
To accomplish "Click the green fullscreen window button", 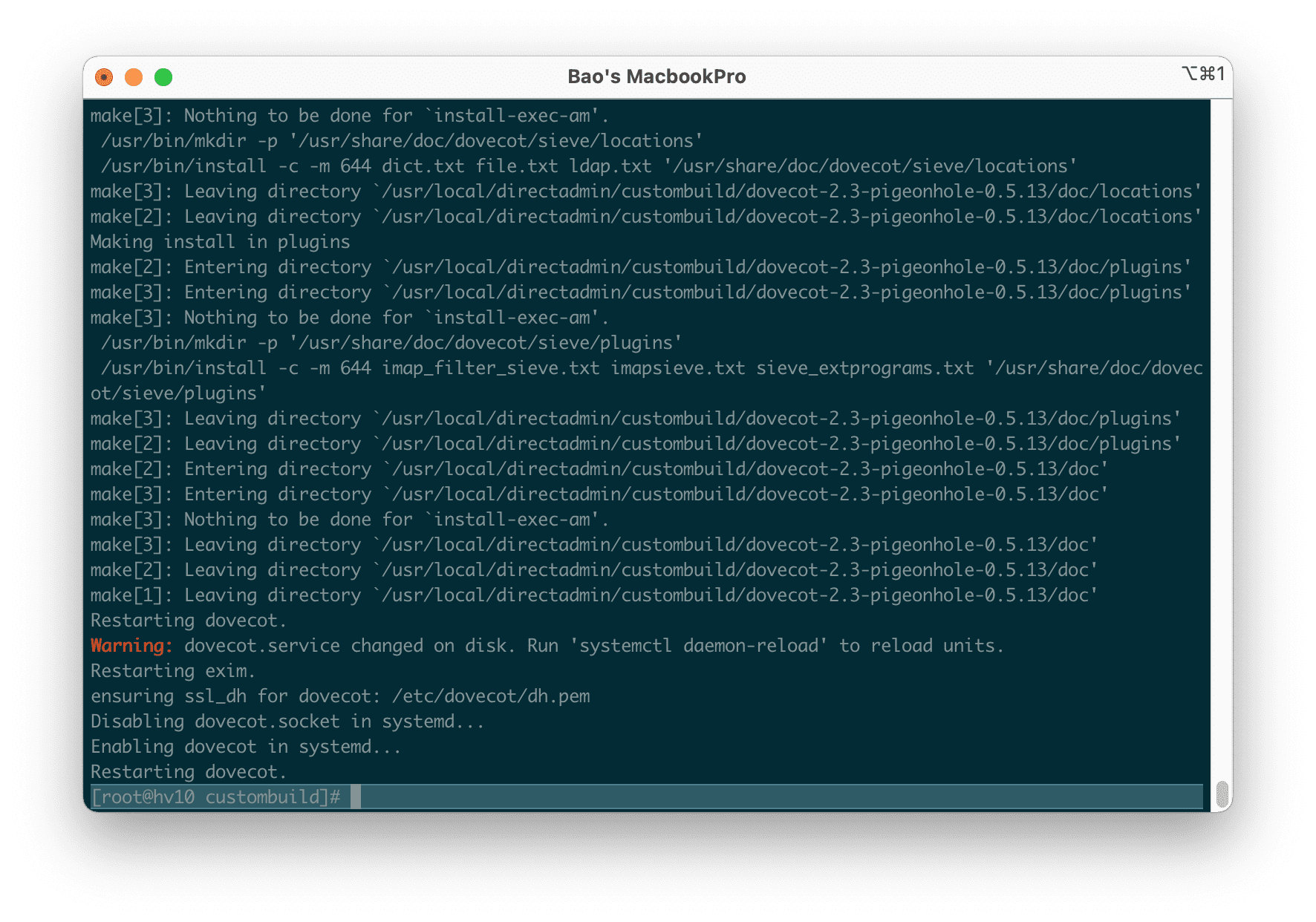I will (163, 76).
